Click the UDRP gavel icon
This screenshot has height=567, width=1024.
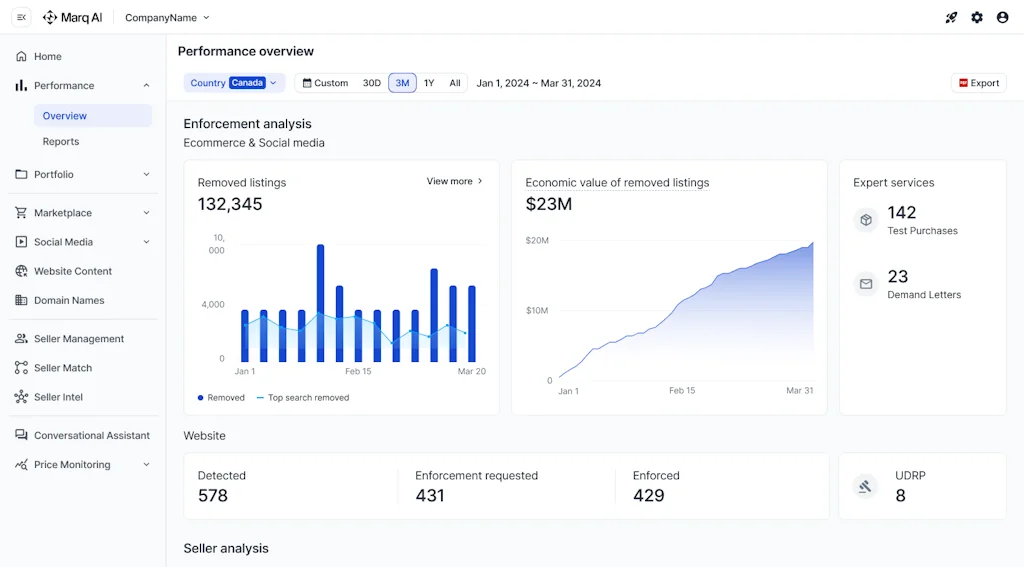coord(865,486)
